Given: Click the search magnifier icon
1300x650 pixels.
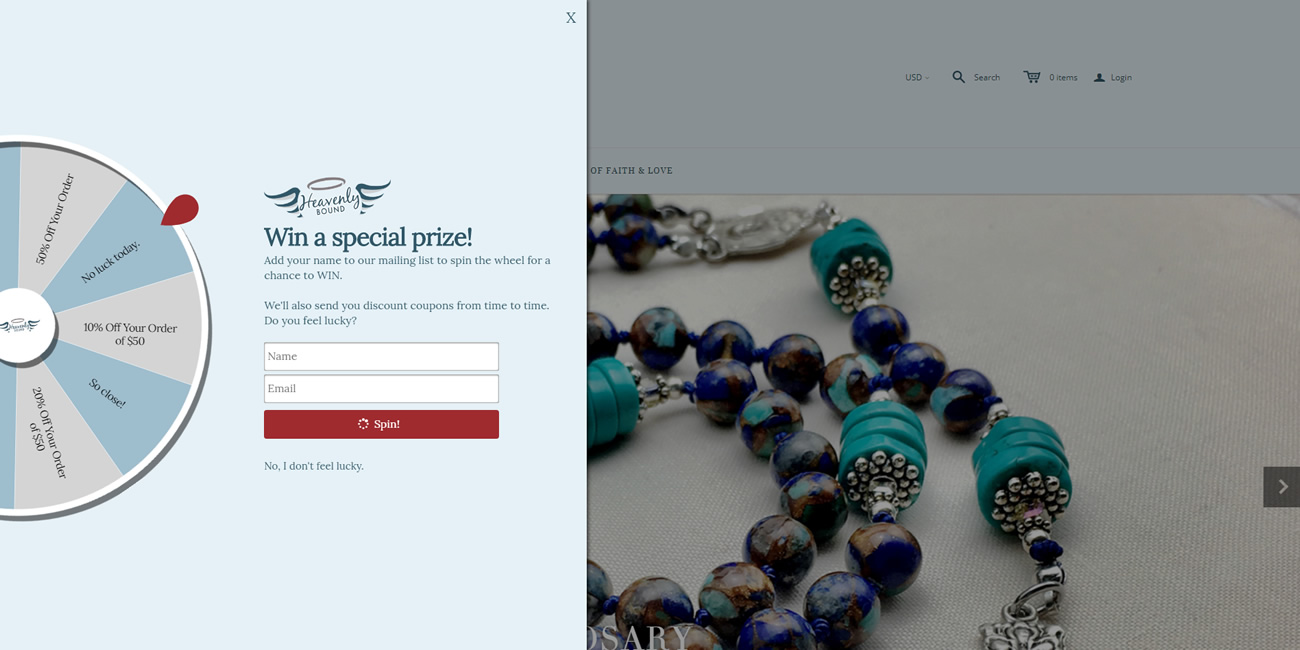Looking at the screenshot, I should (x=958, y=77).
